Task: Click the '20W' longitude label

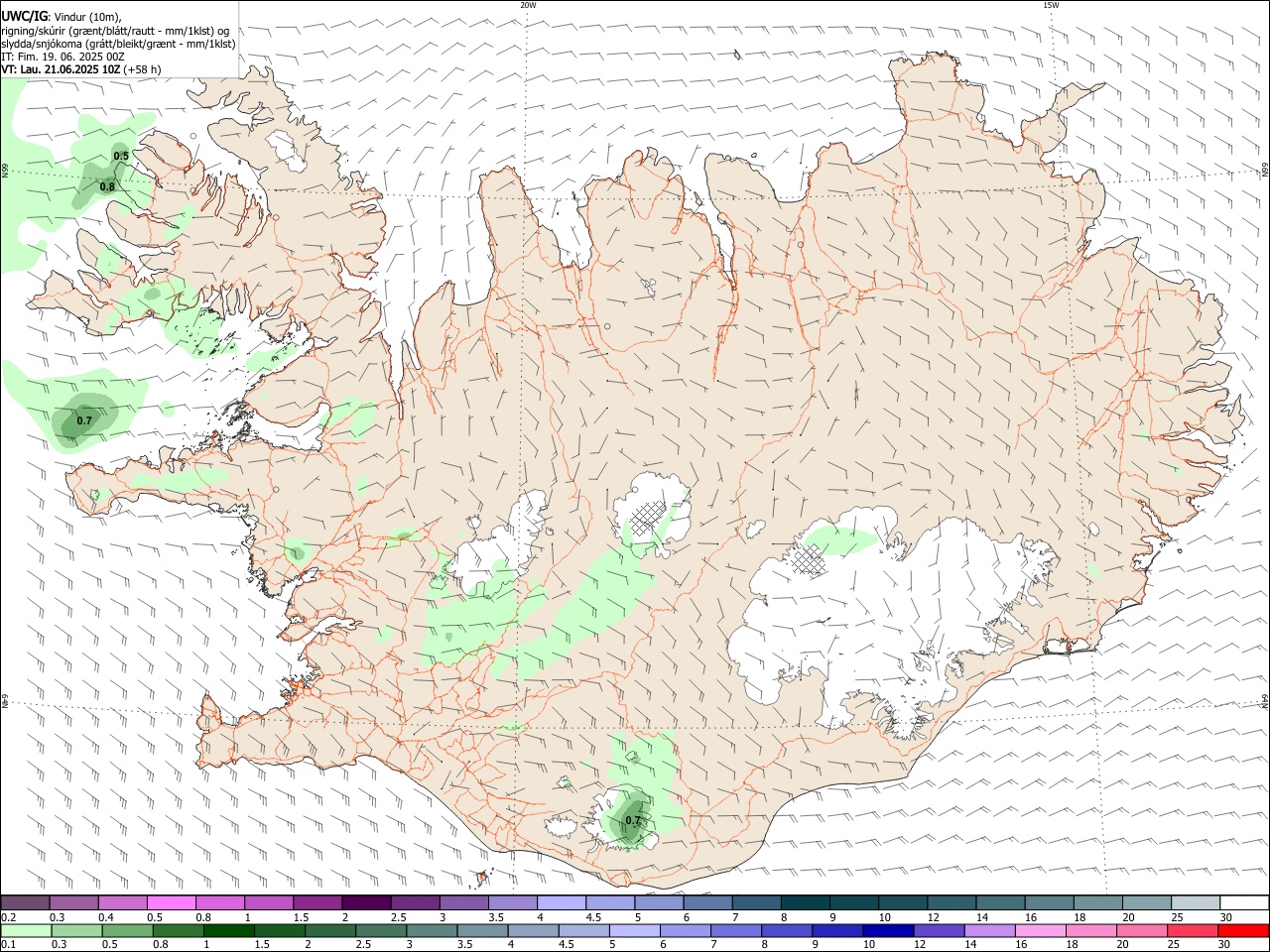Action: tap(528, 5)
